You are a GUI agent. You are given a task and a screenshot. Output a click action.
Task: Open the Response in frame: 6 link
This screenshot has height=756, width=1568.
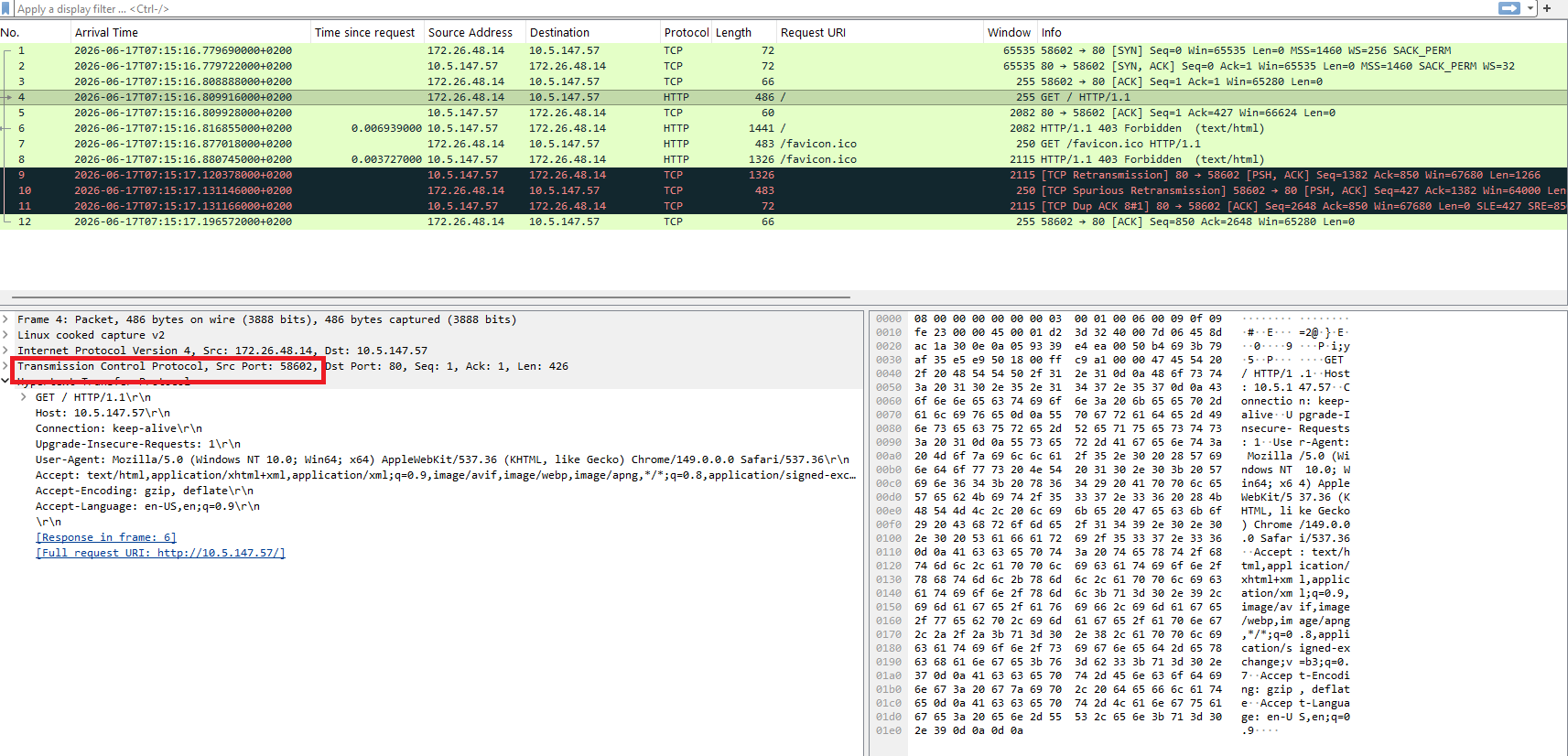pos(106,537)
